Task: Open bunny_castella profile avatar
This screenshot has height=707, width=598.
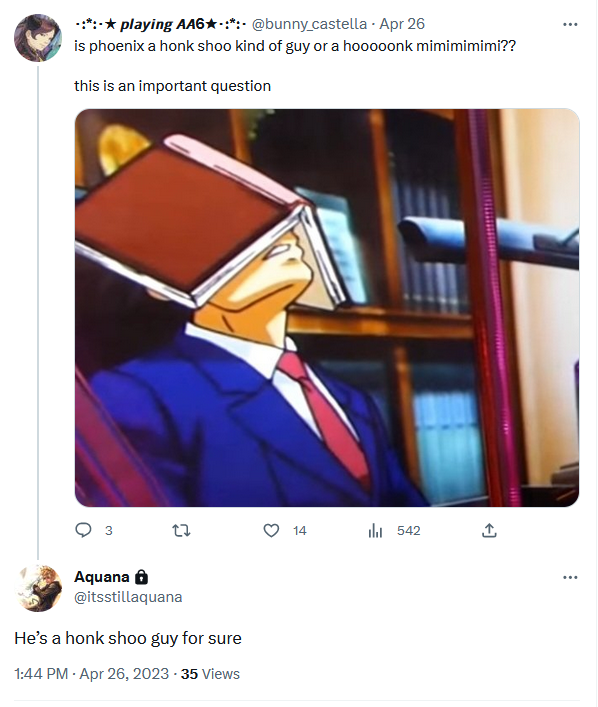Action: click(38, 38)
